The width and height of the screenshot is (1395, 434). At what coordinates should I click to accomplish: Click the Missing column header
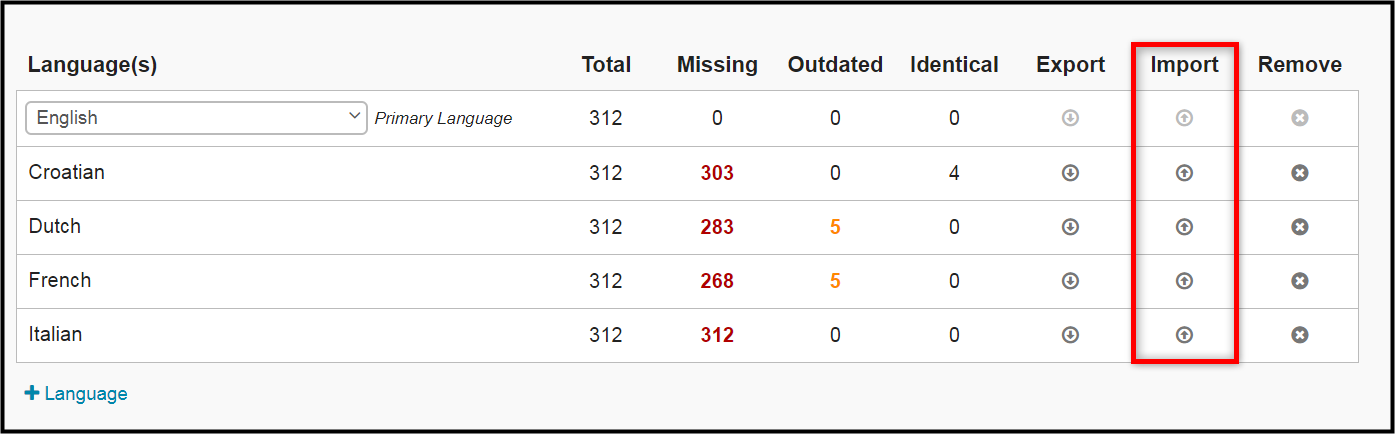coord(717,65)
